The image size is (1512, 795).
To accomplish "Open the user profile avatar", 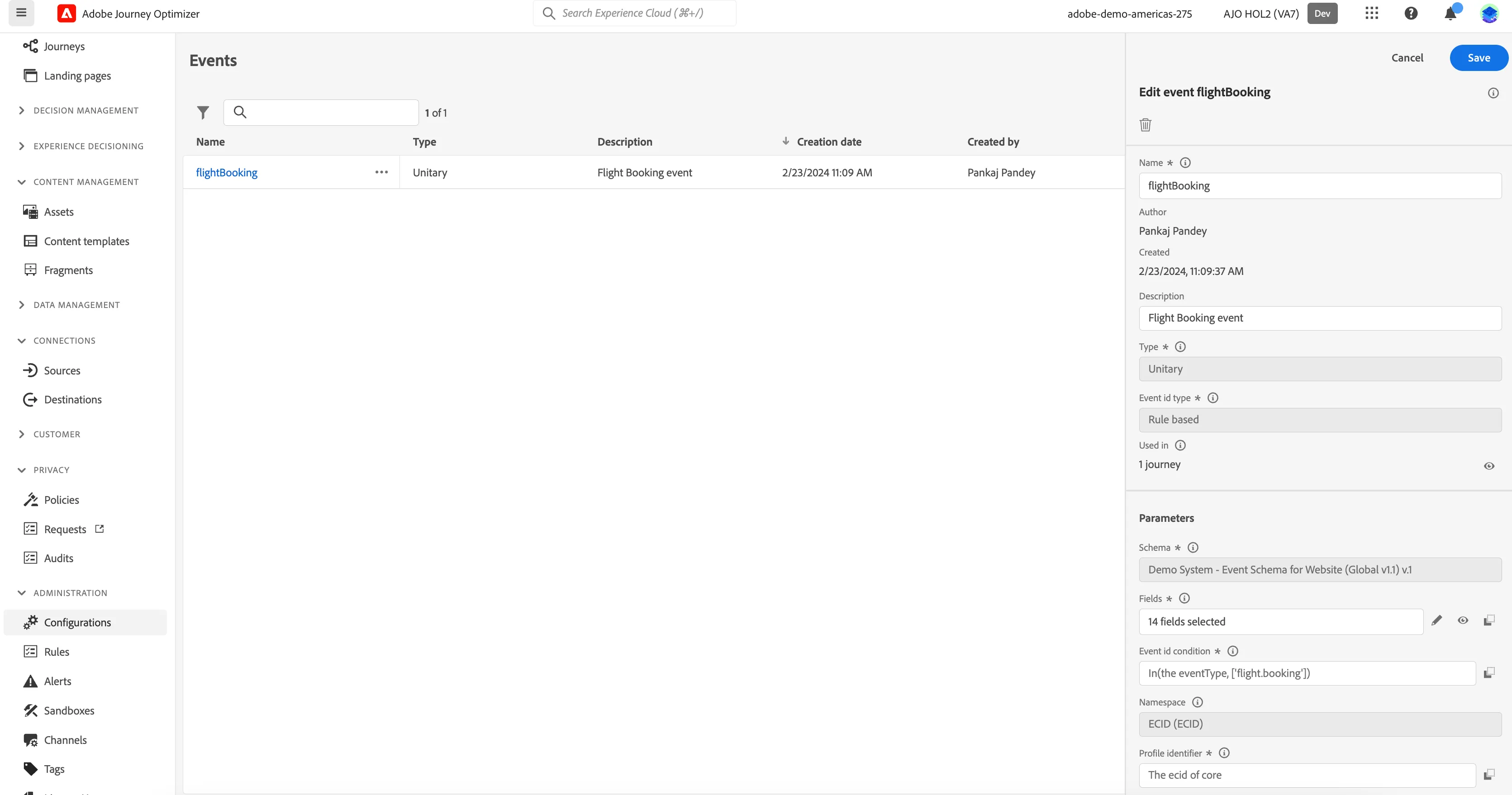I will (x=1489, y=14).
